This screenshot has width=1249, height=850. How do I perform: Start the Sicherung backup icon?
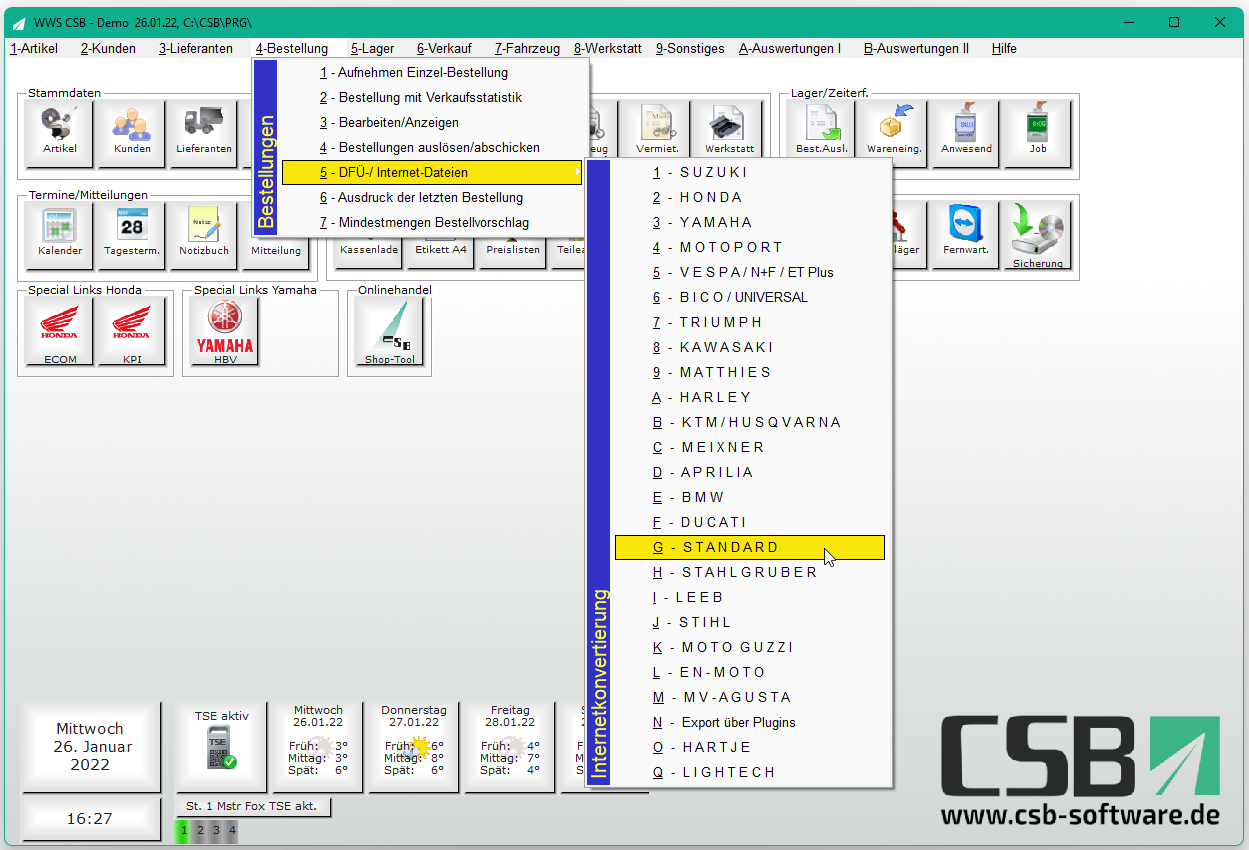(1038, 236)
